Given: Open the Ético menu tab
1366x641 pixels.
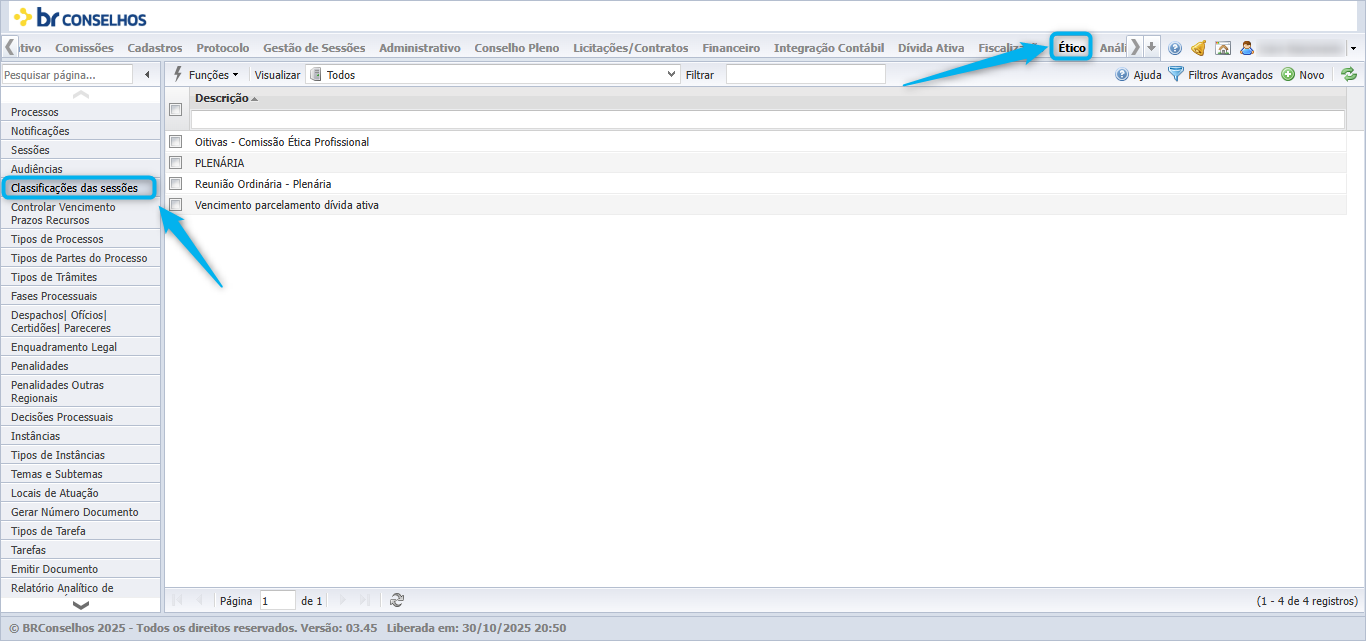Looking at the screenshot, I should [x=1072, y=47].
